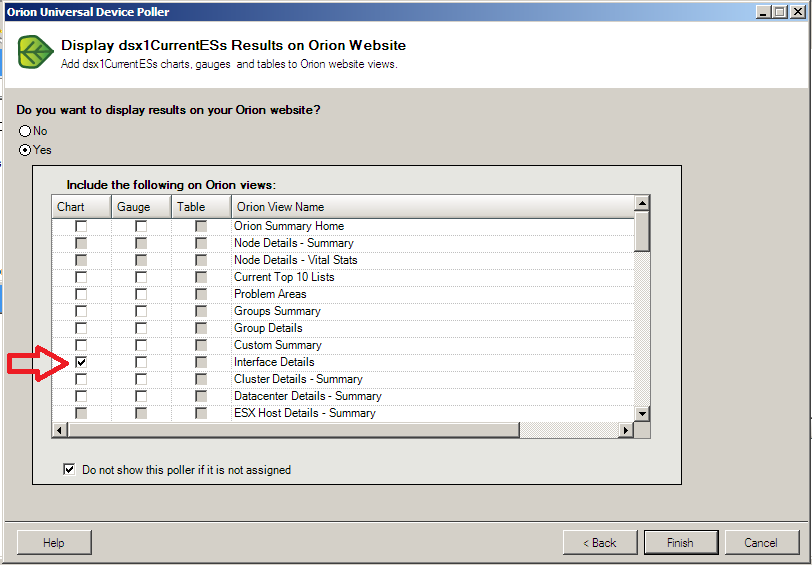Click the Cancel button
Viewport: 812px width, 565px height.
(x=762, y=542)
